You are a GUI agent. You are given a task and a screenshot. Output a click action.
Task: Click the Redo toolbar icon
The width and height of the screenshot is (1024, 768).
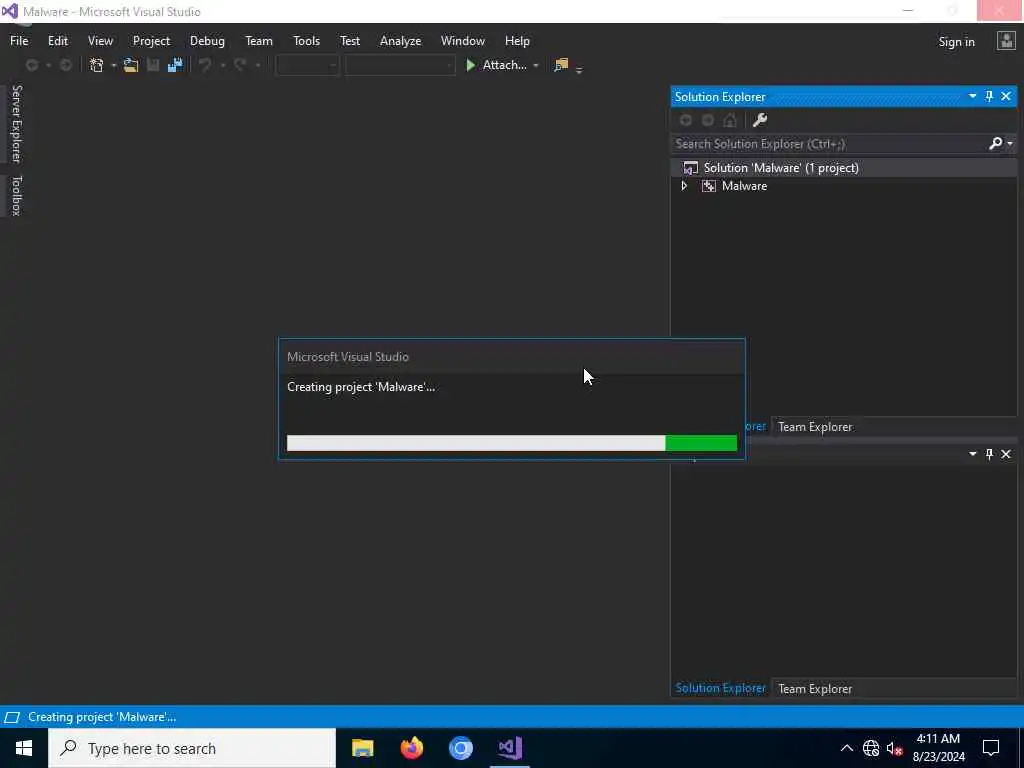point(240,65)
